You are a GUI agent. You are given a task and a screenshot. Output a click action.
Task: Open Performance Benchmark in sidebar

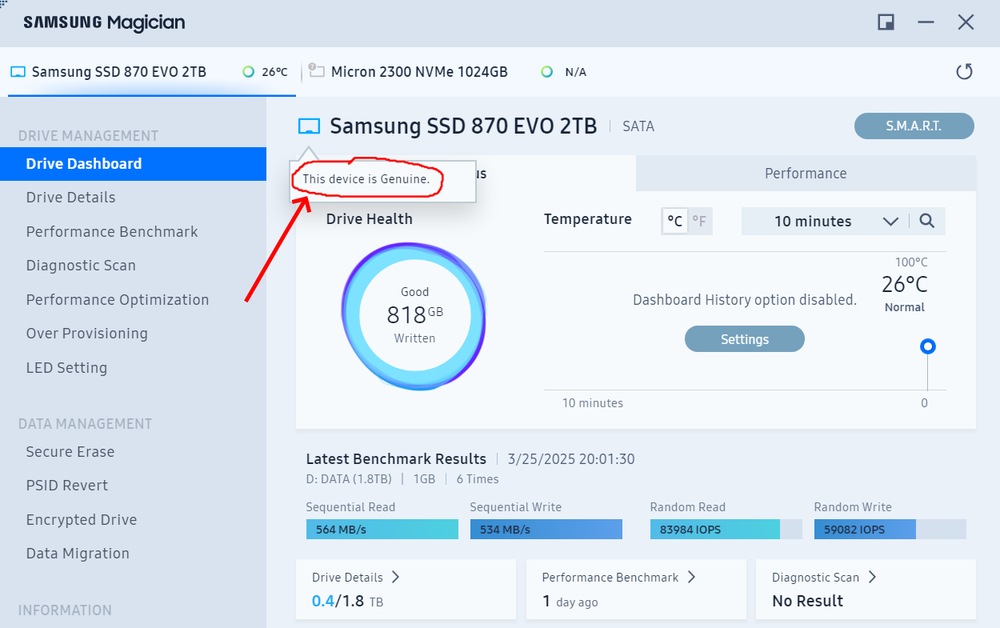click(133, 231)
